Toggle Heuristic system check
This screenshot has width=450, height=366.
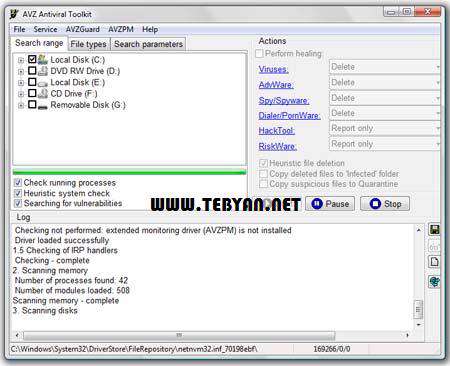(18, 193)
